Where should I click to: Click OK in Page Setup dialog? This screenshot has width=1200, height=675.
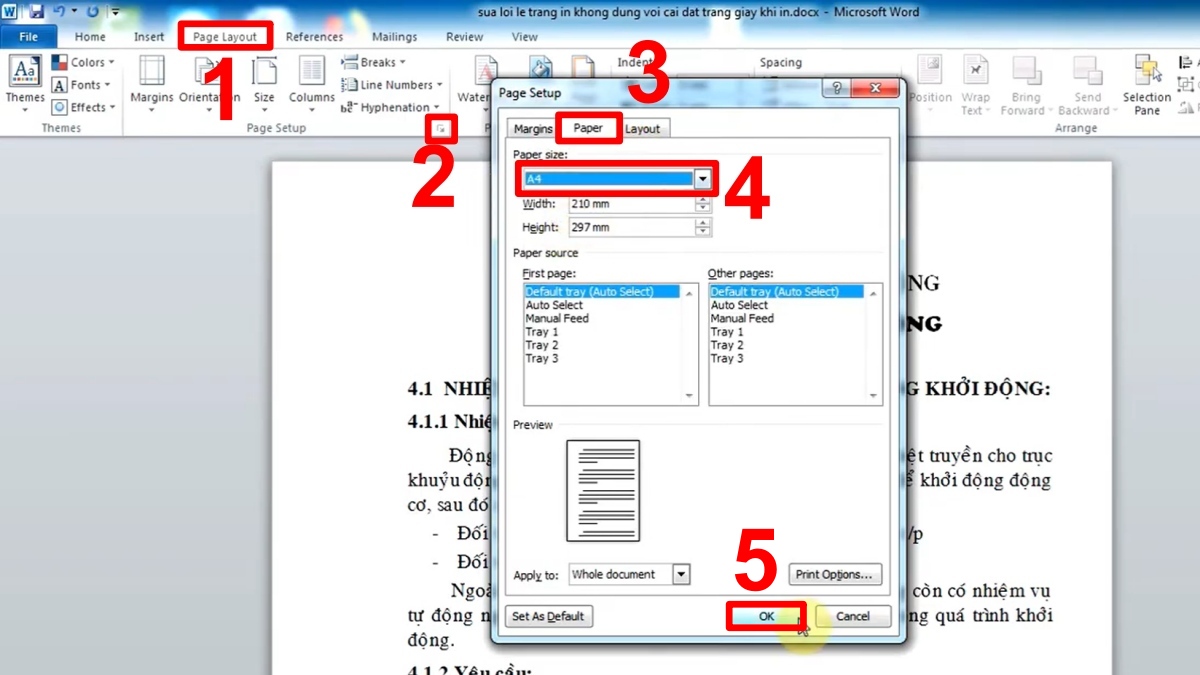pos(766,616)
